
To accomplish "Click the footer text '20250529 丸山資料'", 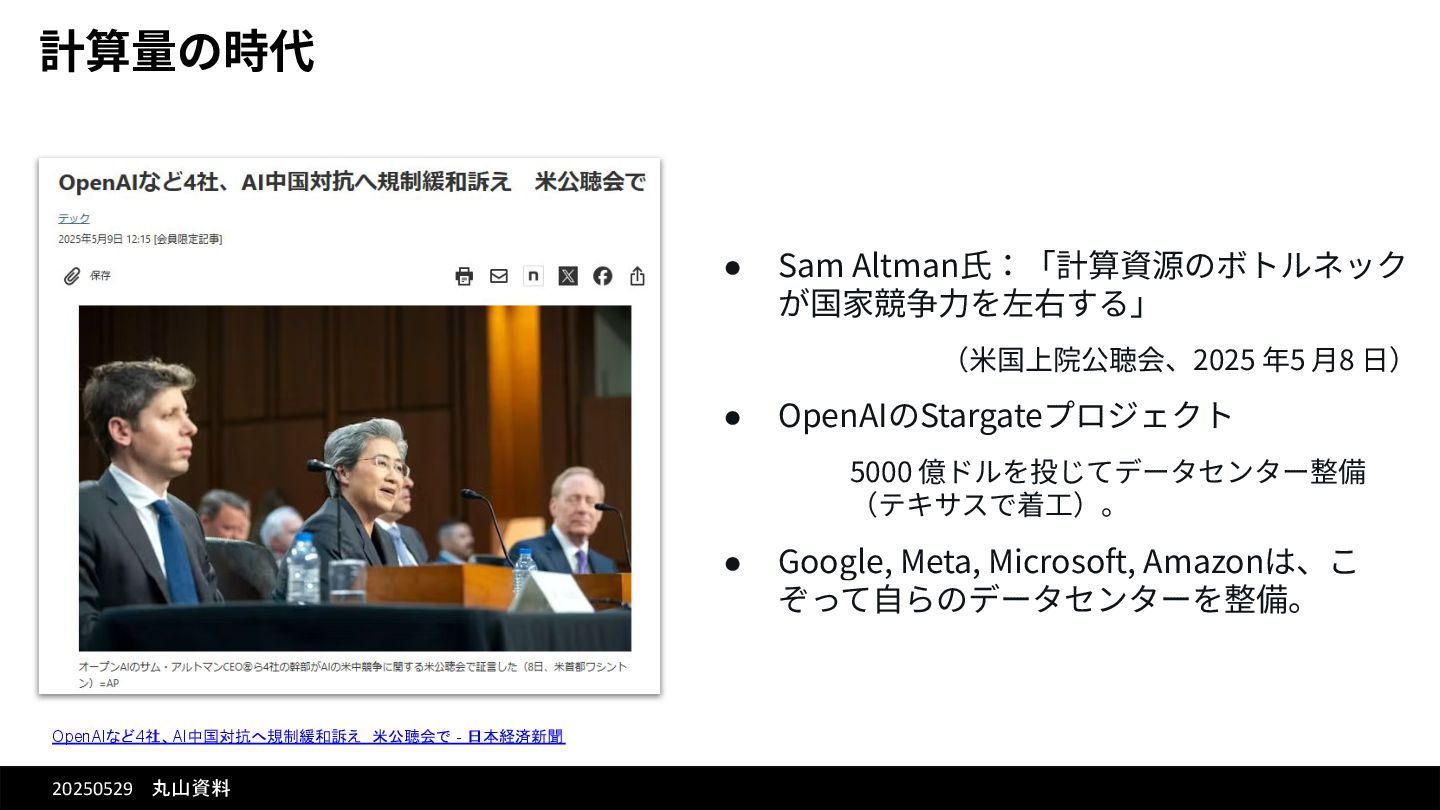I will [x=141, y=789].
